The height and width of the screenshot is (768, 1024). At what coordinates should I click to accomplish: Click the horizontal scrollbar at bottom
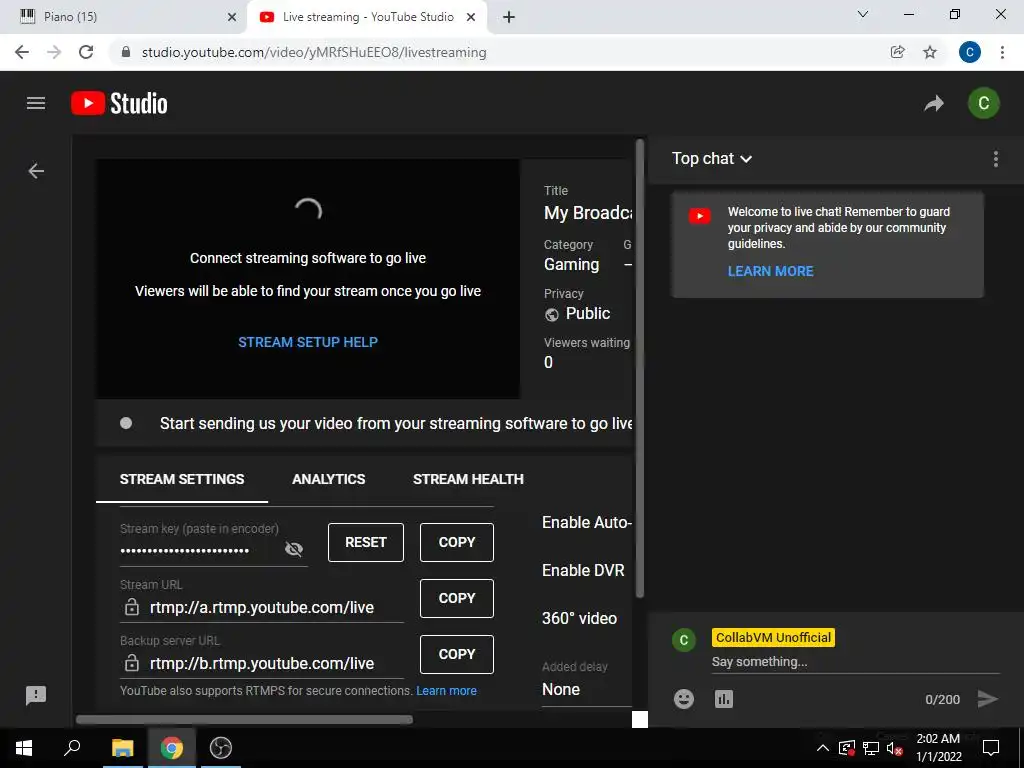point(244,720)
